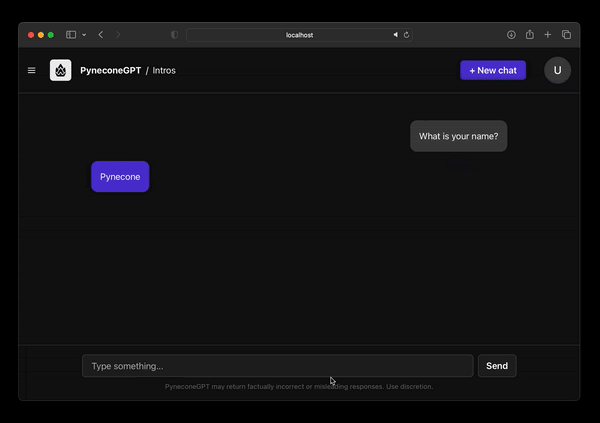Click the PyneconeGPT title text
600x423 pixels.
(x=111, y=70)
